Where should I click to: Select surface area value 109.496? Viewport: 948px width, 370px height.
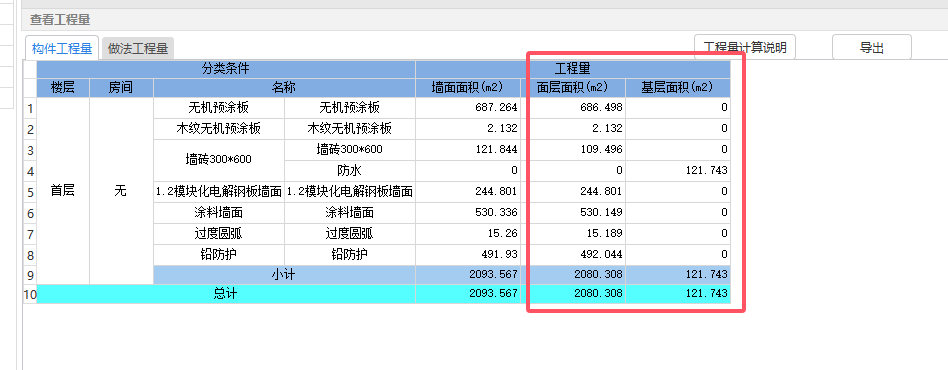click(x=573, y=149)
